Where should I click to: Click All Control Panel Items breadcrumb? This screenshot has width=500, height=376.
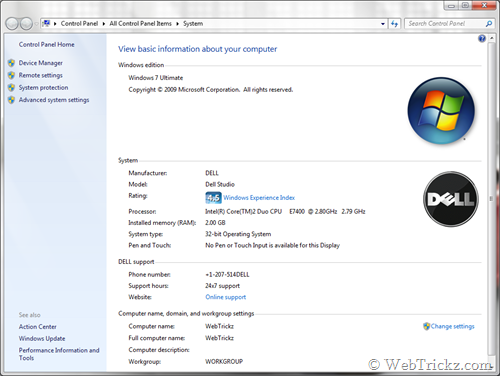click(140, 24)
